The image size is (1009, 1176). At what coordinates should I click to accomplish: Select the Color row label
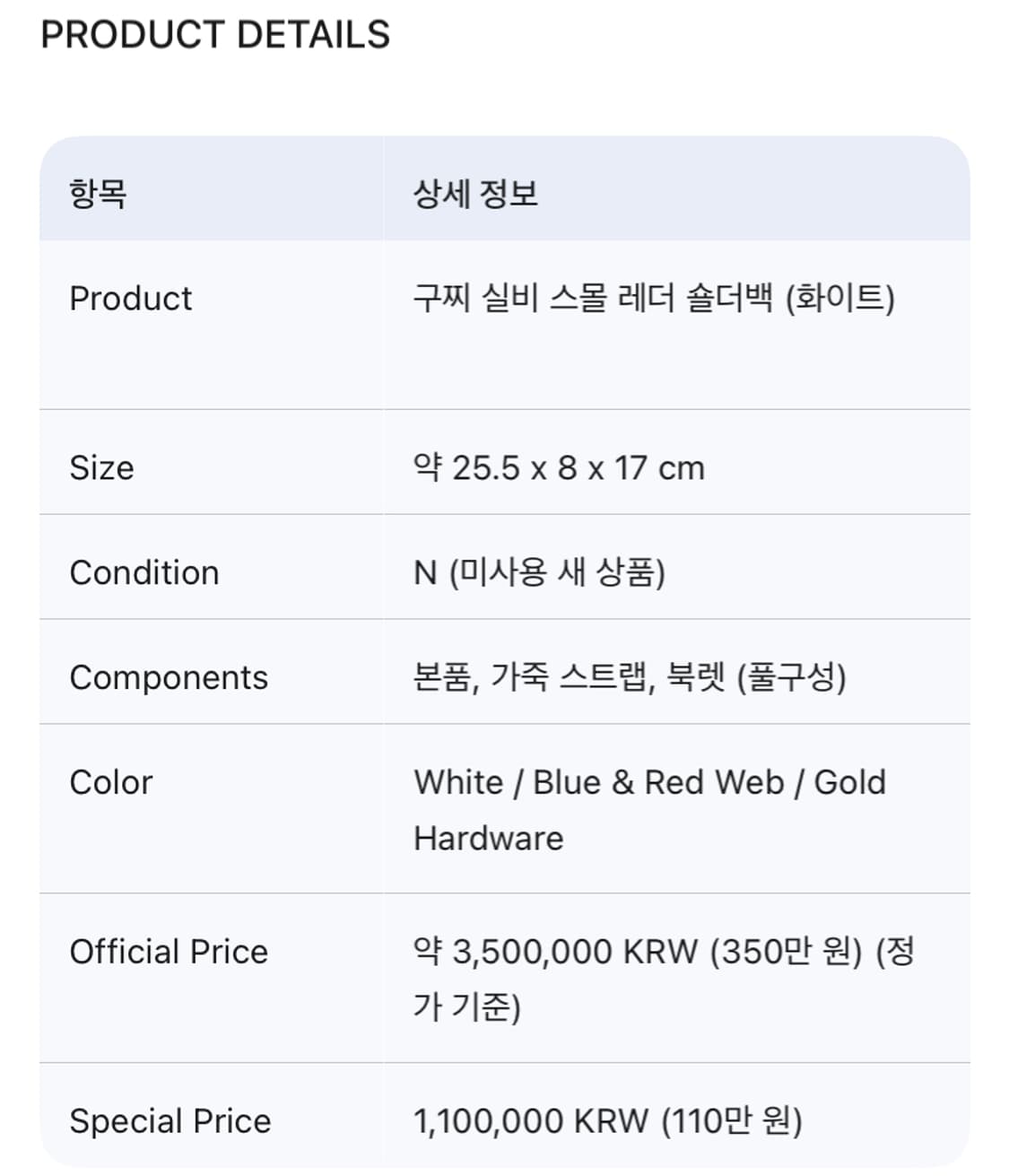click(111, 783)
